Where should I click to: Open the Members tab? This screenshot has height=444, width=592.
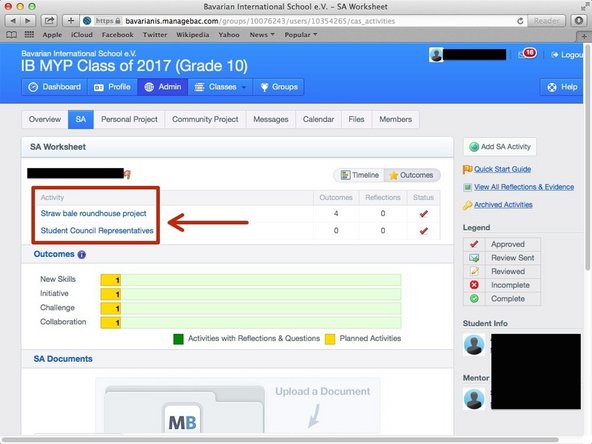point(395,119)
